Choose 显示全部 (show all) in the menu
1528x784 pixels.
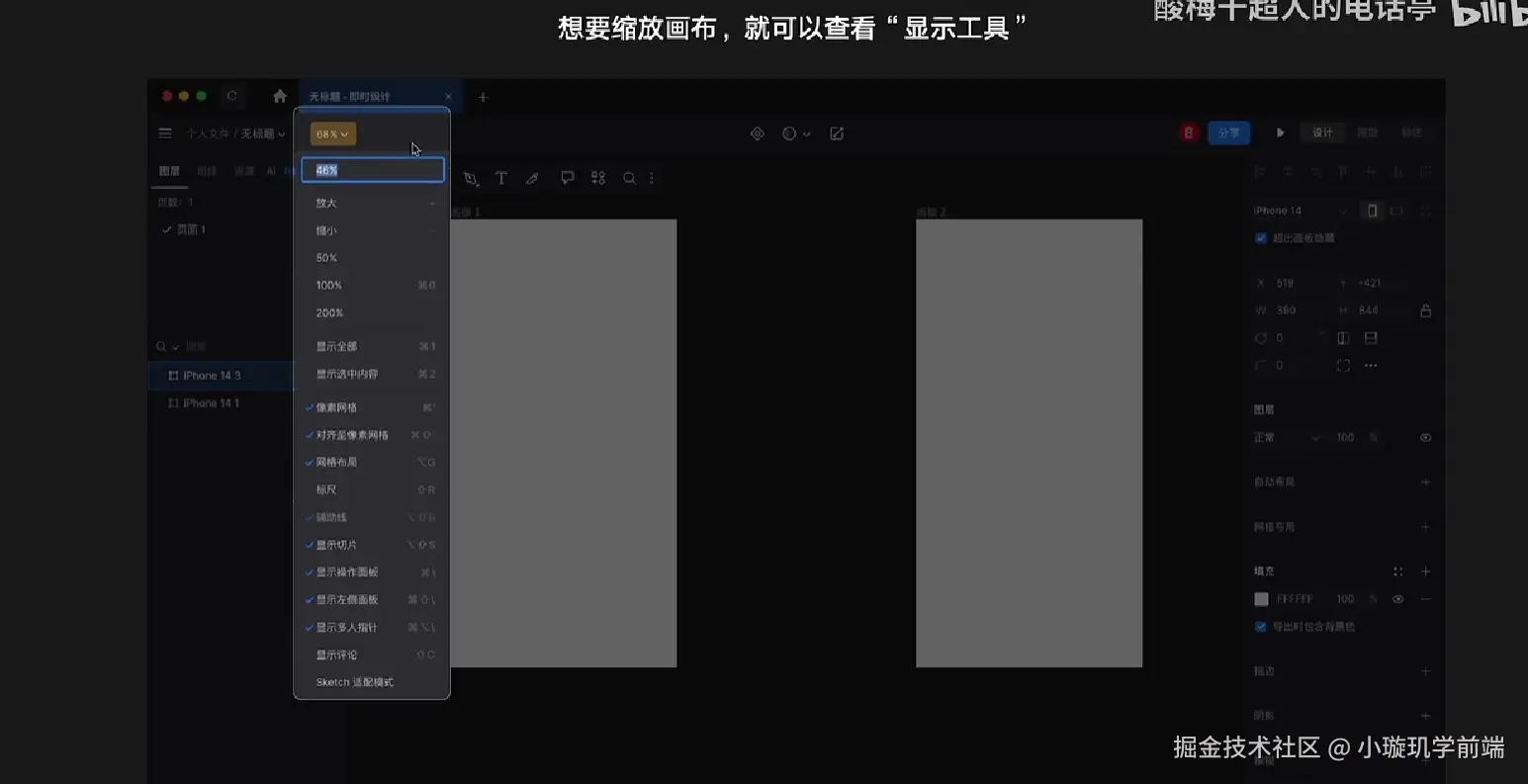click(x=372, y=346)
